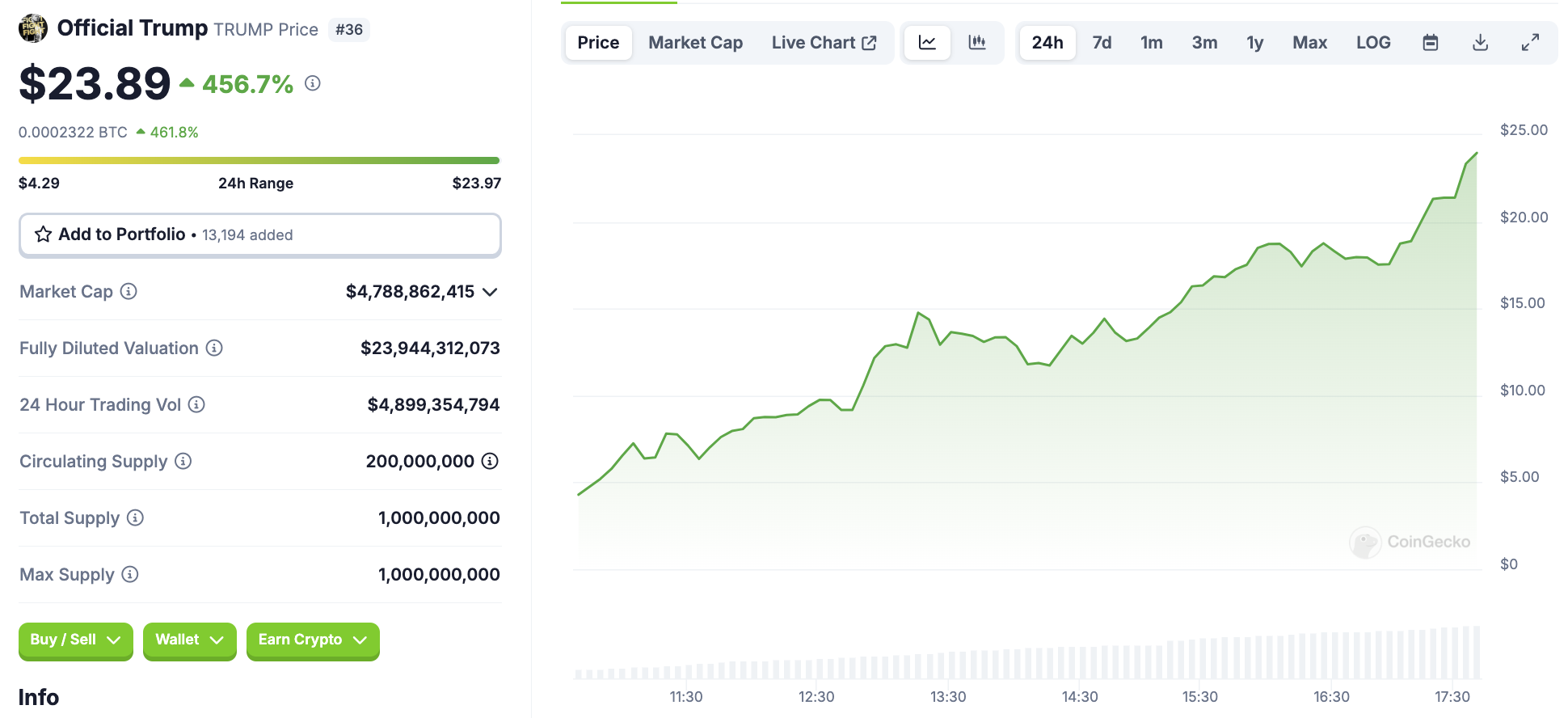Screen dimensions: 1568x718
Task: Click info icon next to 200,000,000 value
Action: (490, 461)
